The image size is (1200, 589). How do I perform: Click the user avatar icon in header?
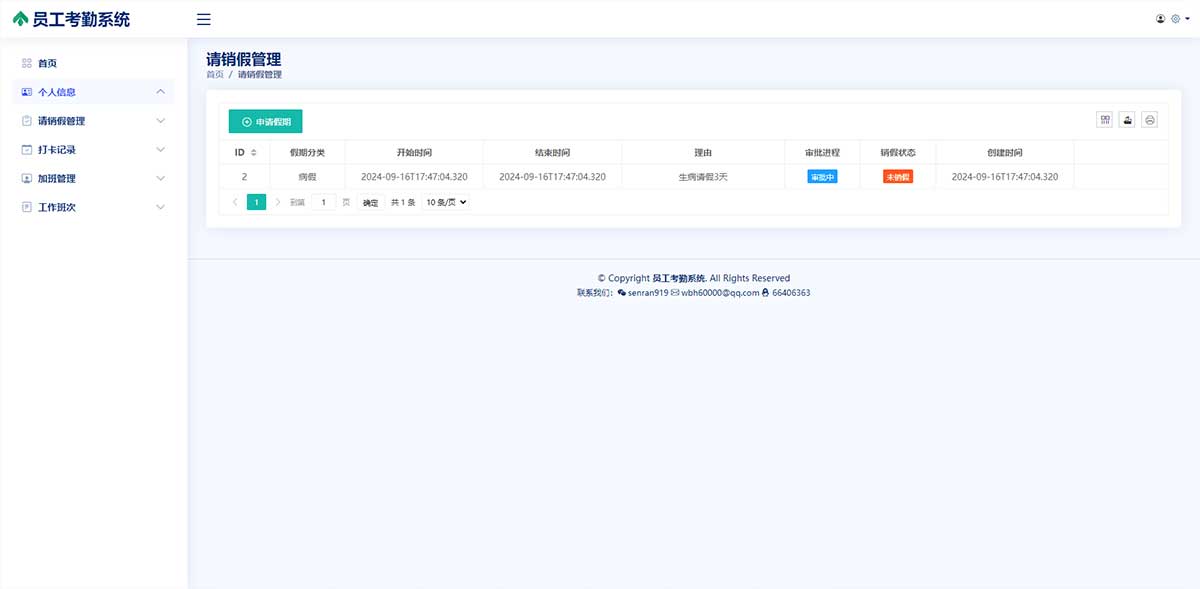1161,19
